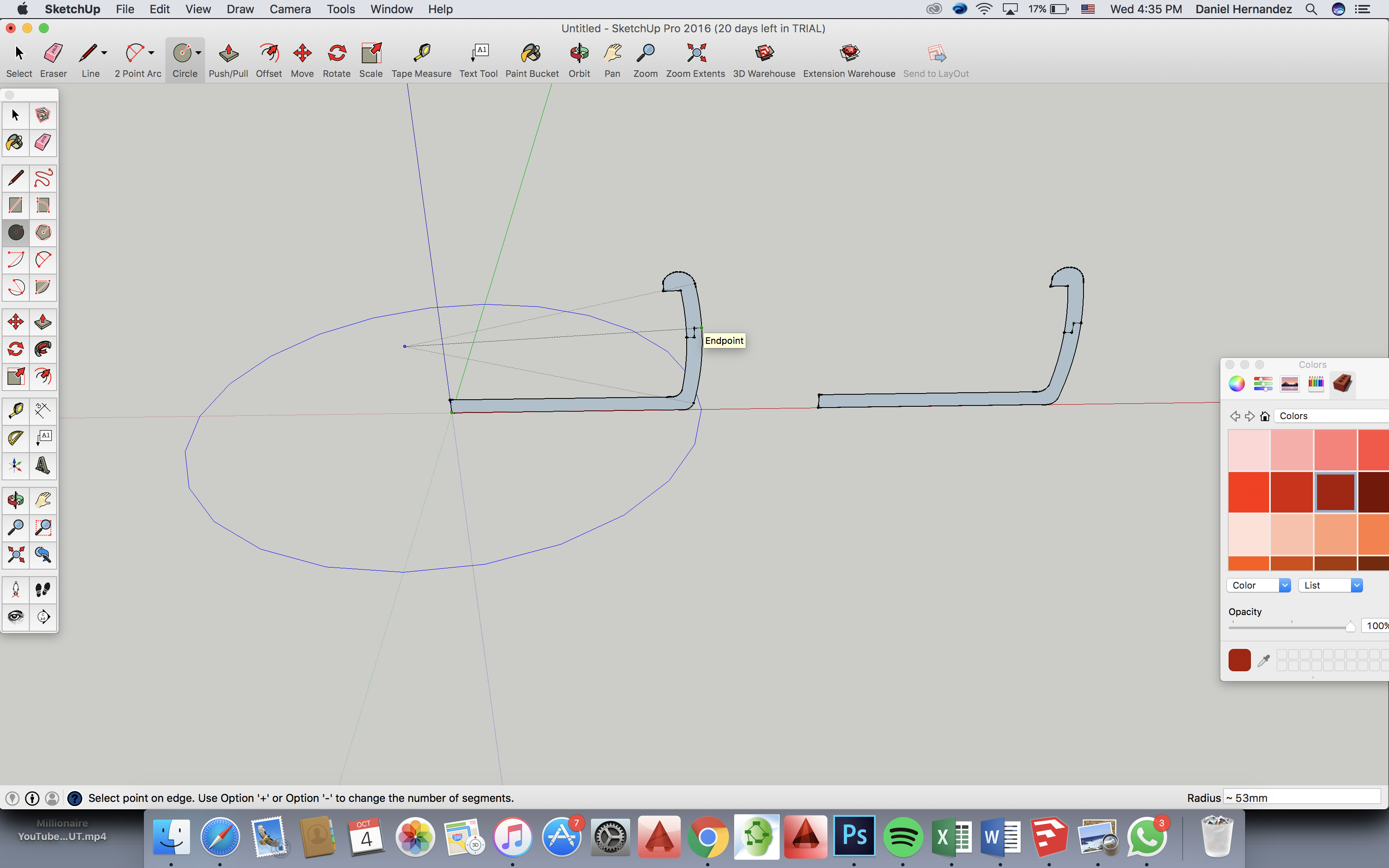Open the 3D Warehouse
Image resolution: width=1389 pixels, height=868 pixels.
764,60
